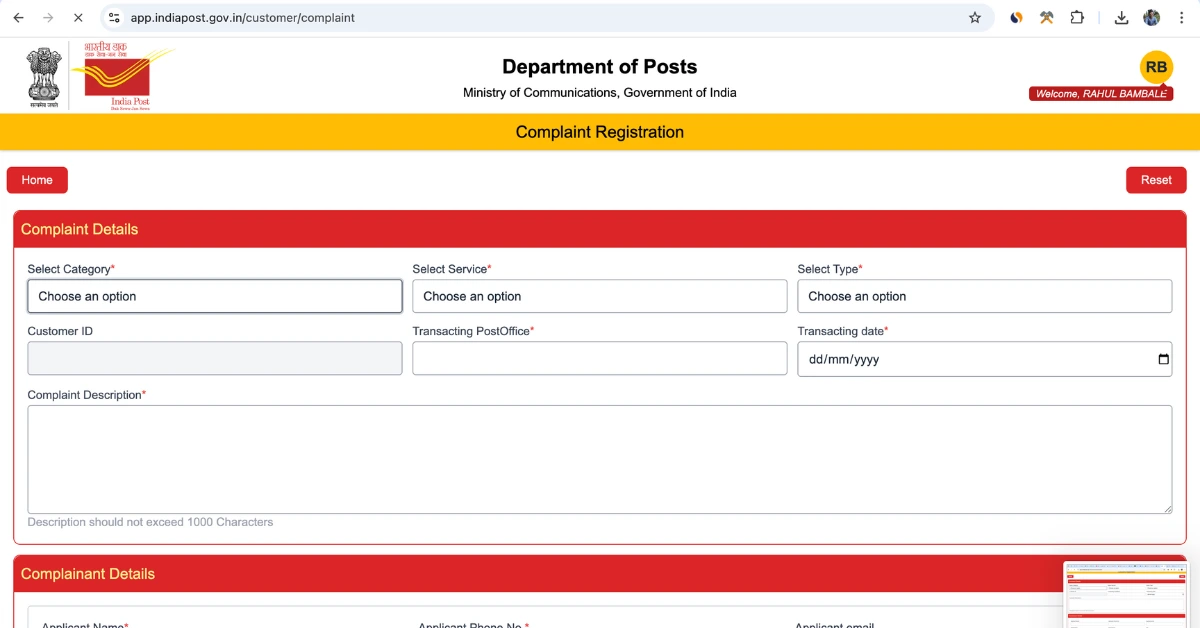Image resolution: width=1200 pixels, height=628 pixels.
Task: Open the screenshot preview thumbnail
Action: pos(1125,593)
